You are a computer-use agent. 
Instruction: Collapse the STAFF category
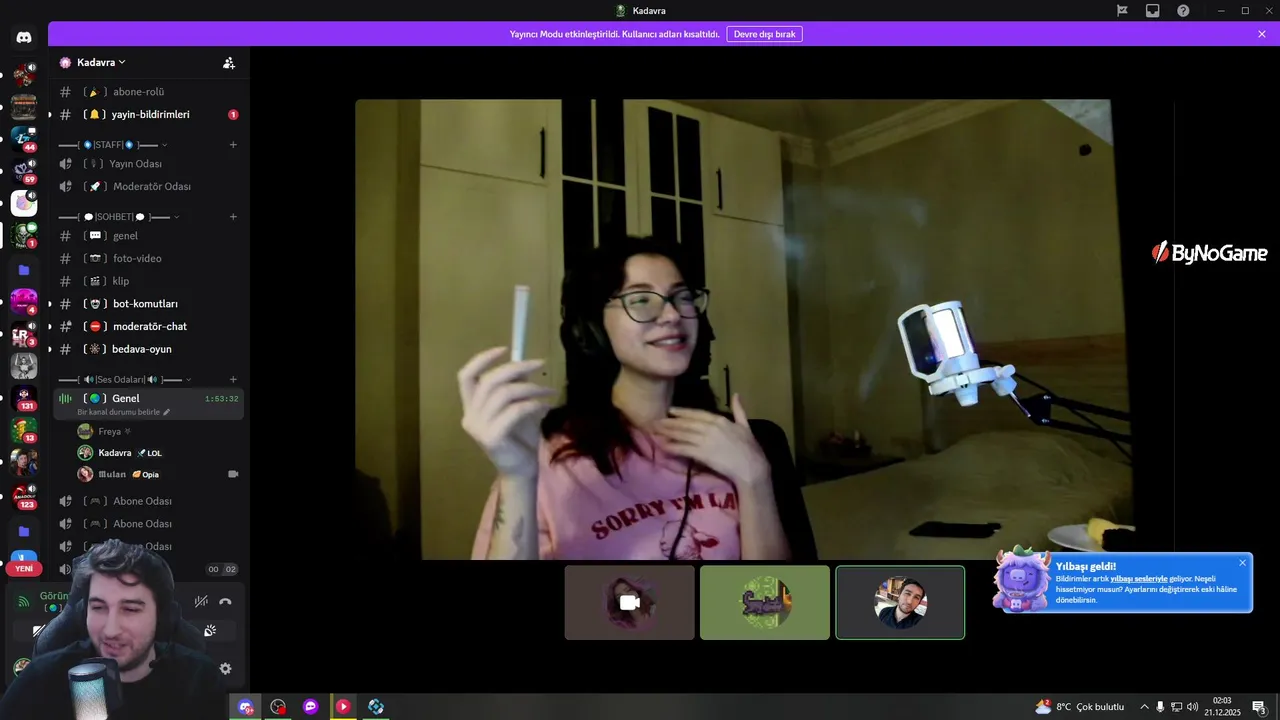113,145
